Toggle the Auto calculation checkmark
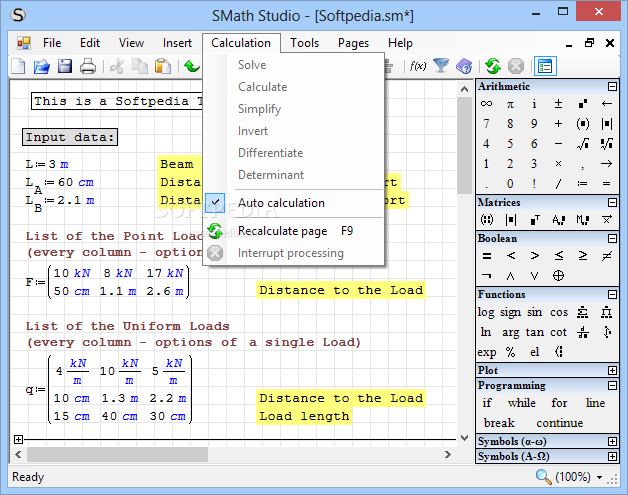This screenshot has width=628, height=495. click(x=215, y=203)
